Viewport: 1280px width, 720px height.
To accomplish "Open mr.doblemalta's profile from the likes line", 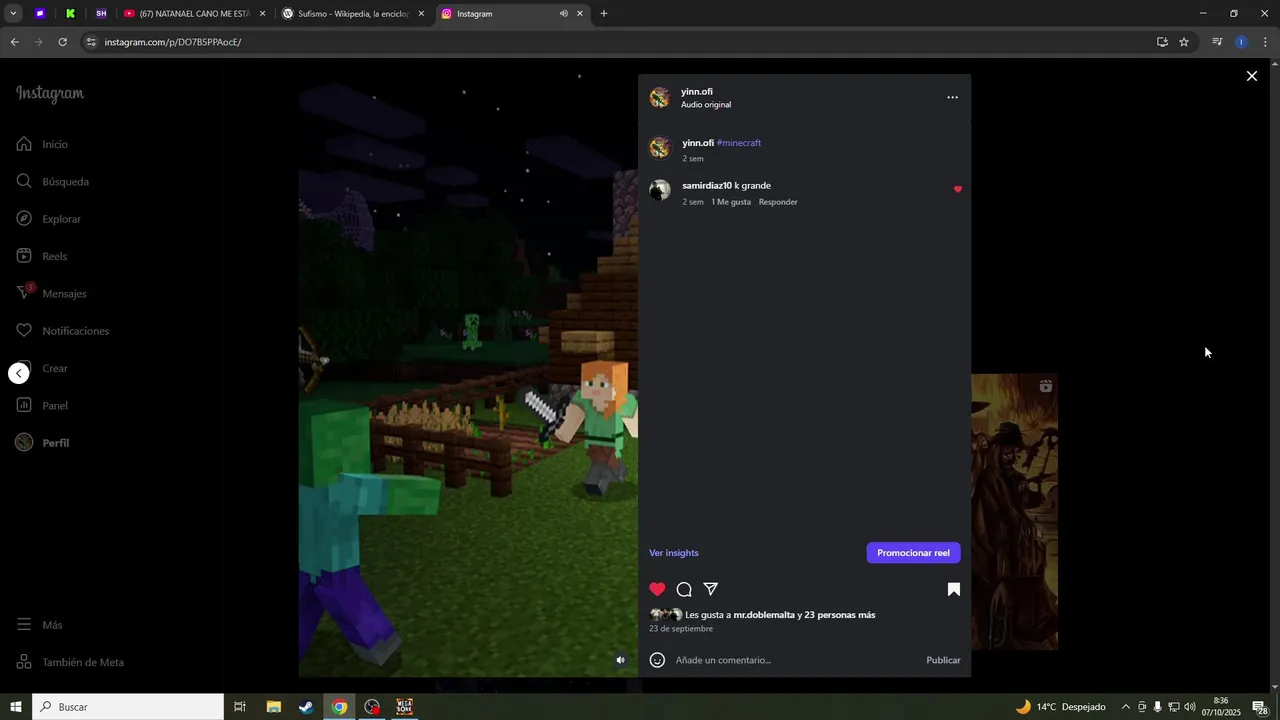I will click(764, 615).
